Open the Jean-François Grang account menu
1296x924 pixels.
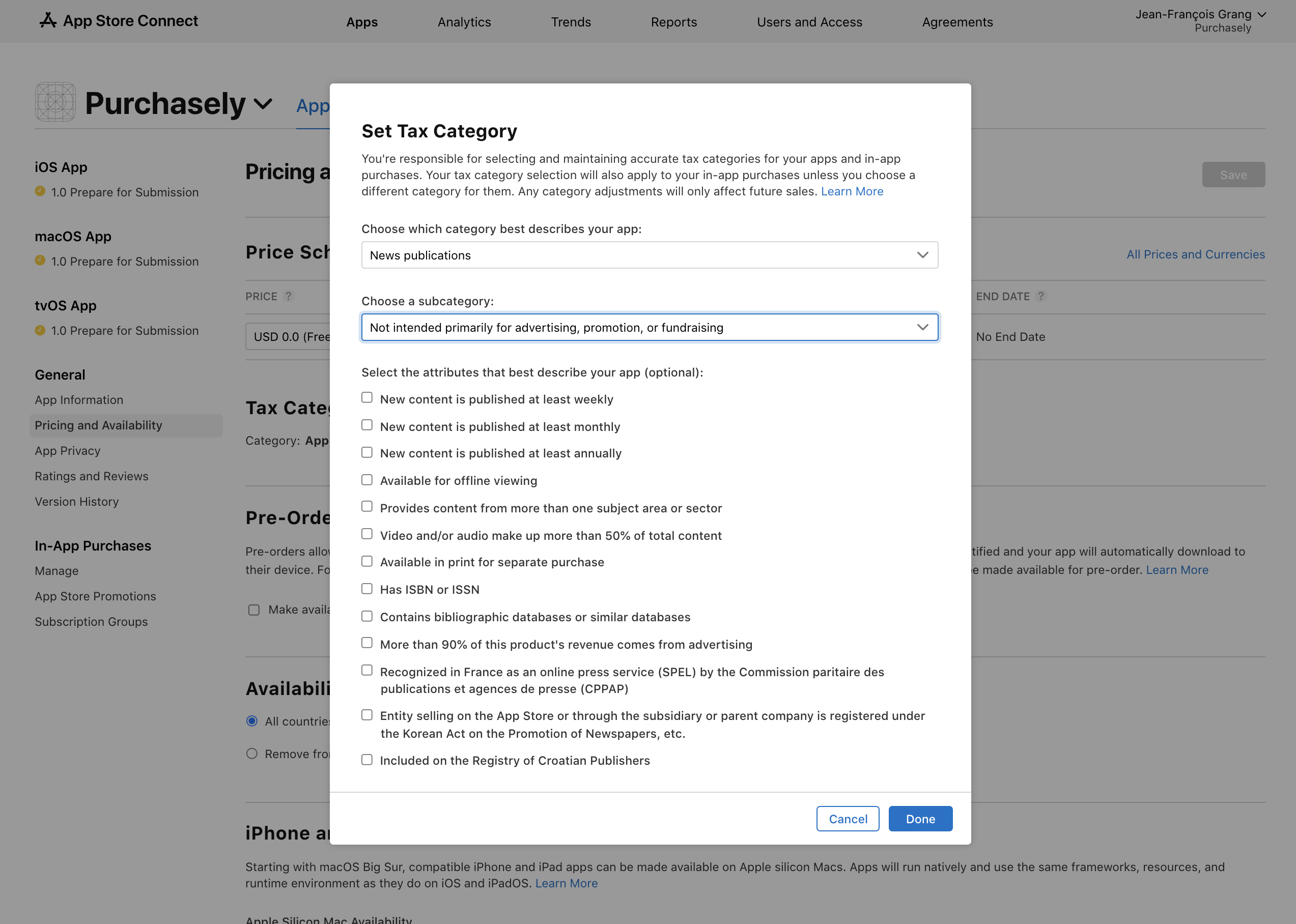[x=1200, y=20]
